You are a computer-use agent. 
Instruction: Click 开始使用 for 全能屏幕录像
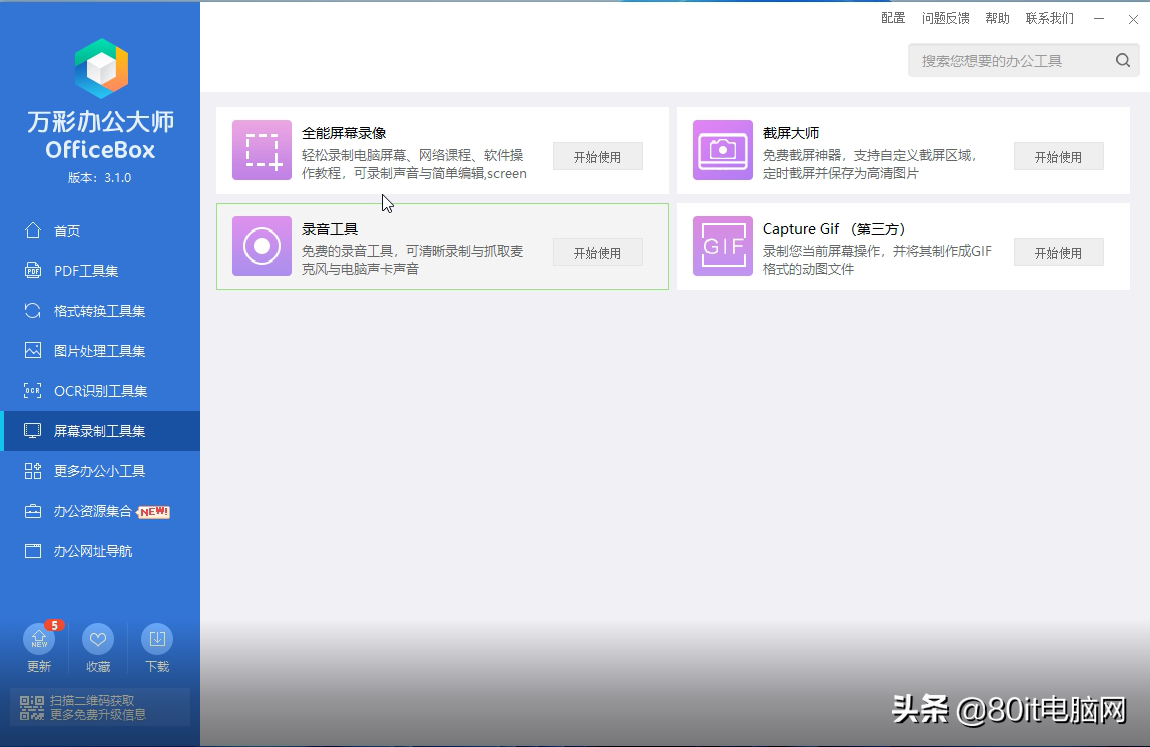coord(597,156)
